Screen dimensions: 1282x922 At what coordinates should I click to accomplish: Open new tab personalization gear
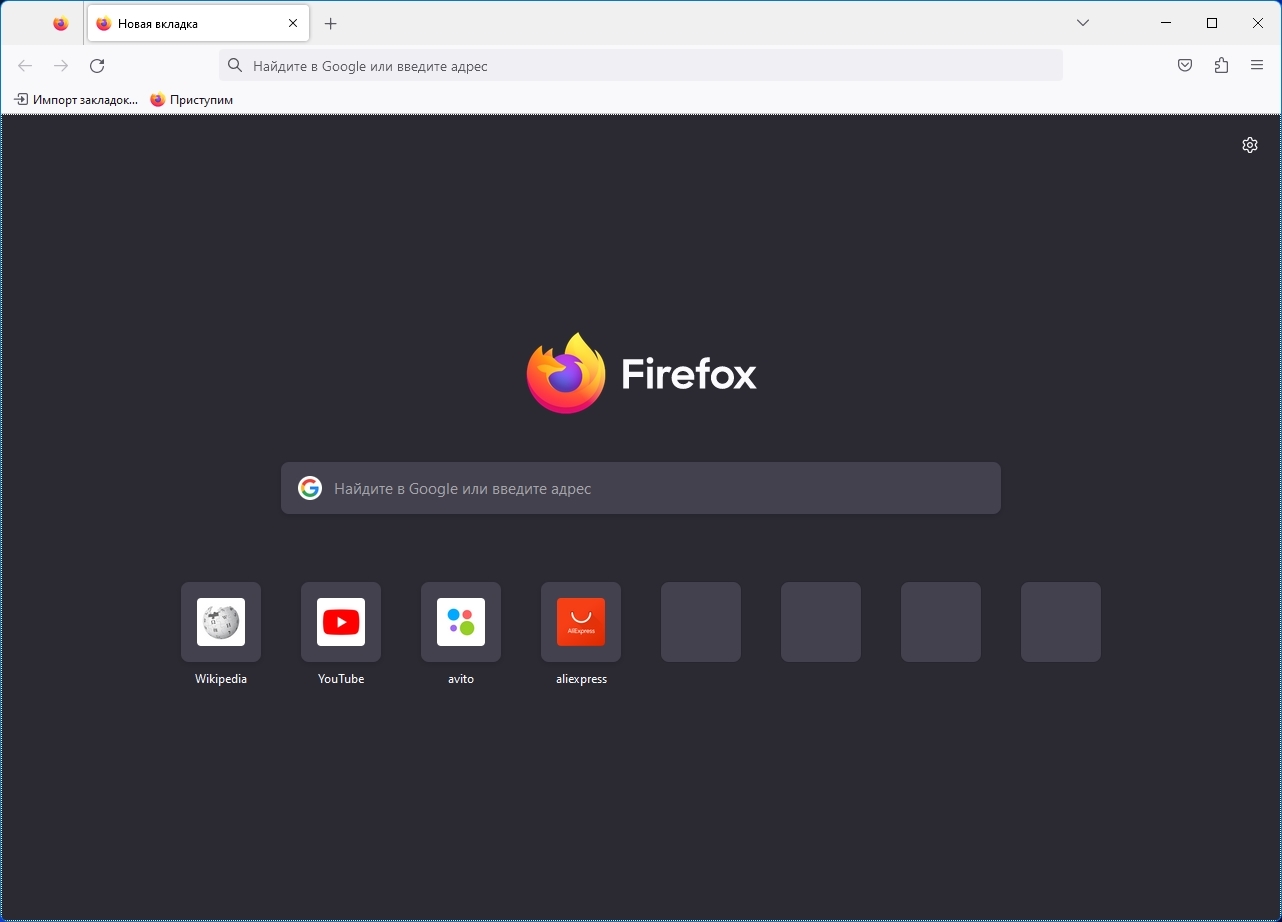(1250, 145)
